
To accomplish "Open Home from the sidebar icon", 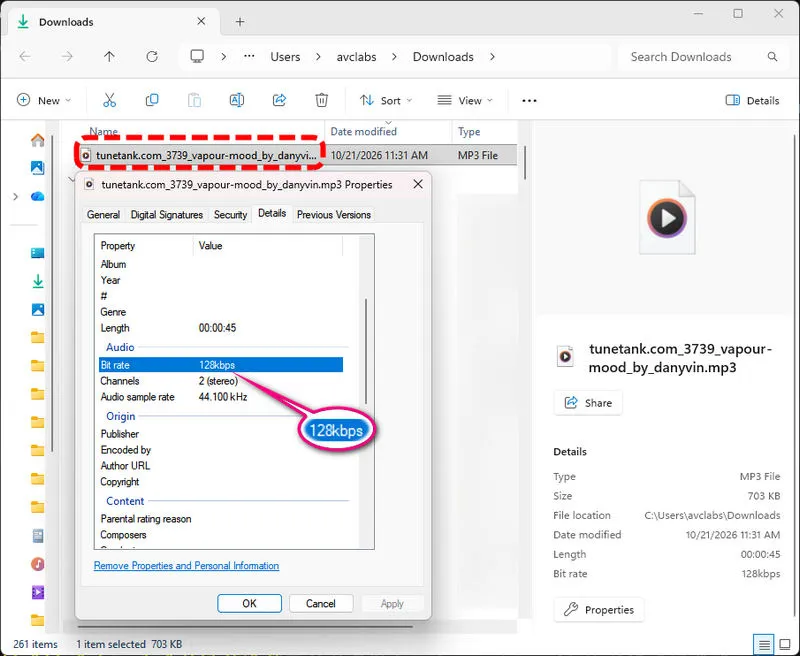I will 37,140.
